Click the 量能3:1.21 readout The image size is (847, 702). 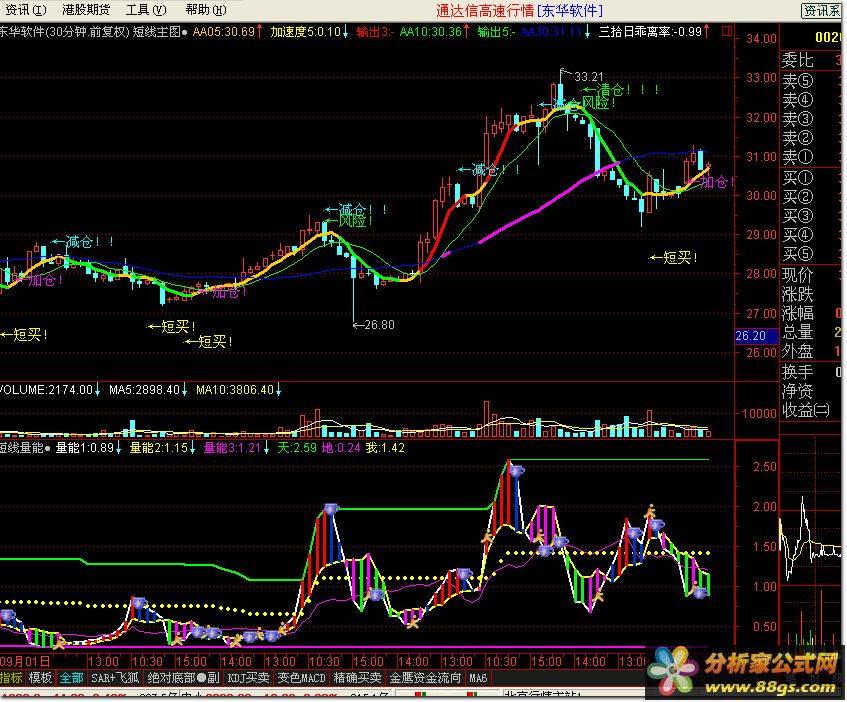point(232,448)
